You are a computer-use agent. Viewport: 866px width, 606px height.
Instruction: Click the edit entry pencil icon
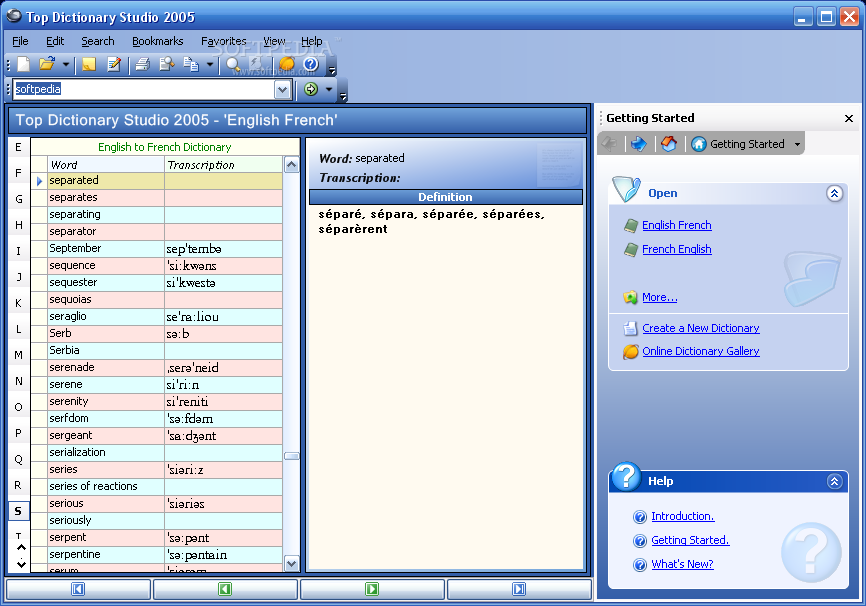(114, 65)
